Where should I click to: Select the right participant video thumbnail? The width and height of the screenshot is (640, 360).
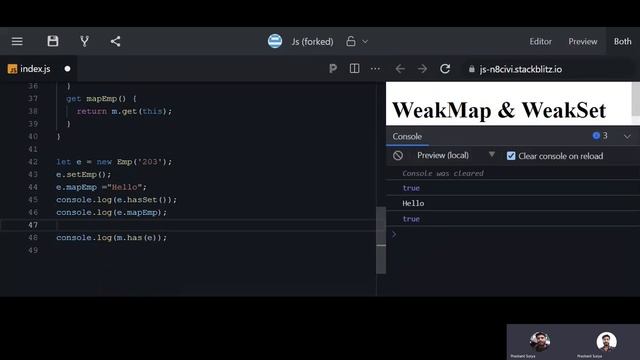point(606,342)
